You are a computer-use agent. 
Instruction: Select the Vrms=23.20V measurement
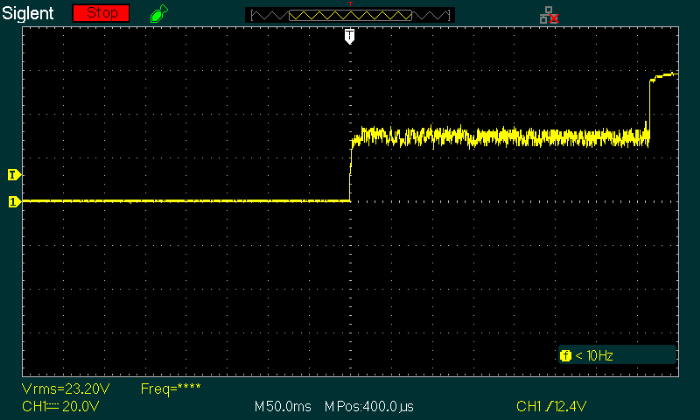pyautogui.click(x=66, y=389)
